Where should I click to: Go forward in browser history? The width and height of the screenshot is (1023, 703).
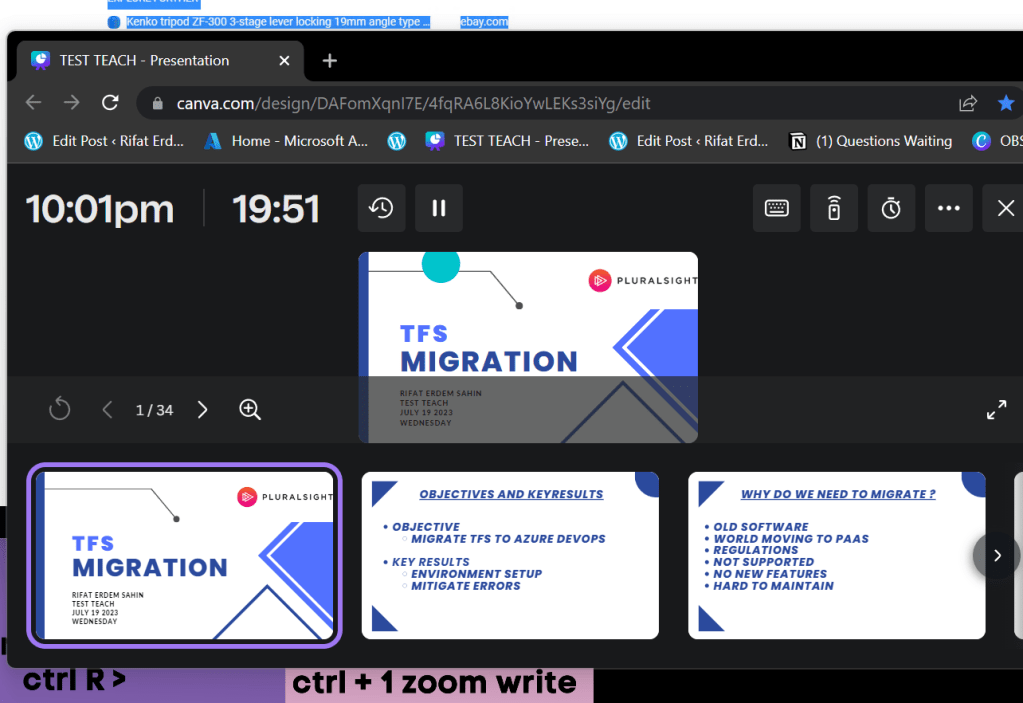pyautogui.click(x=72, y=103)
